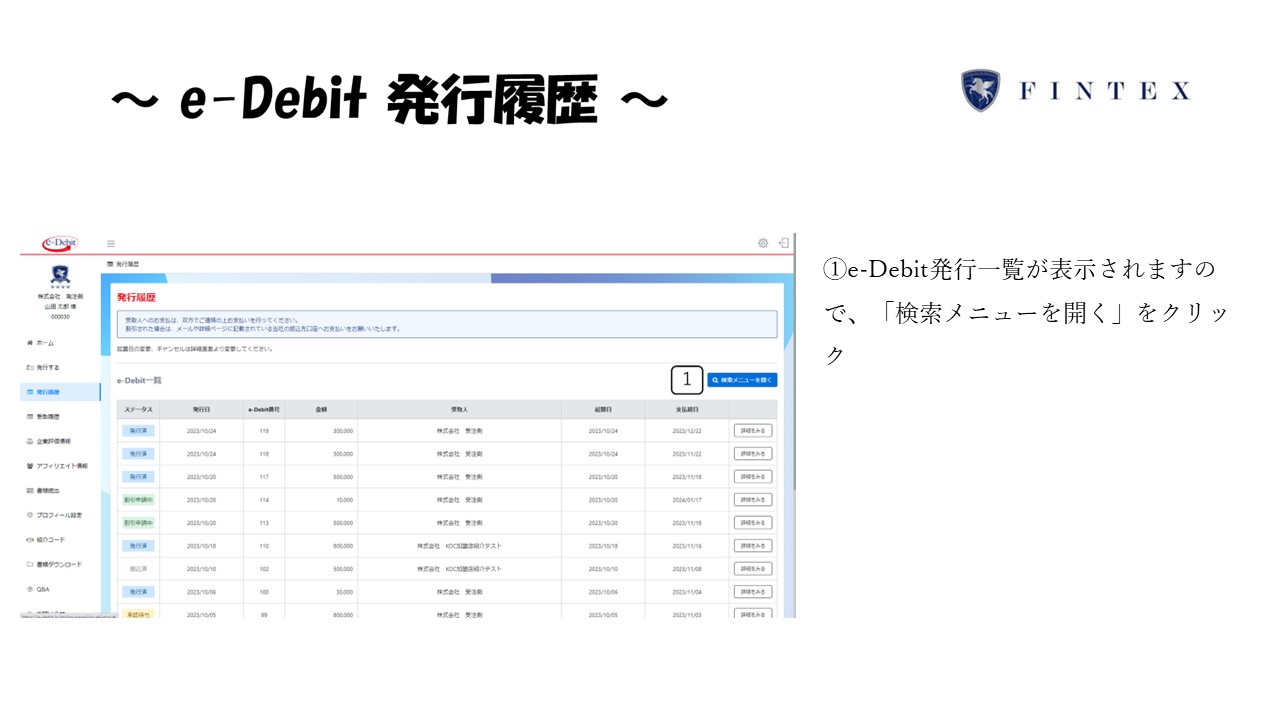Viewport: 1280px width, 720px height.
Task: View details of e-Debit 110
Action: click(753, 546)
